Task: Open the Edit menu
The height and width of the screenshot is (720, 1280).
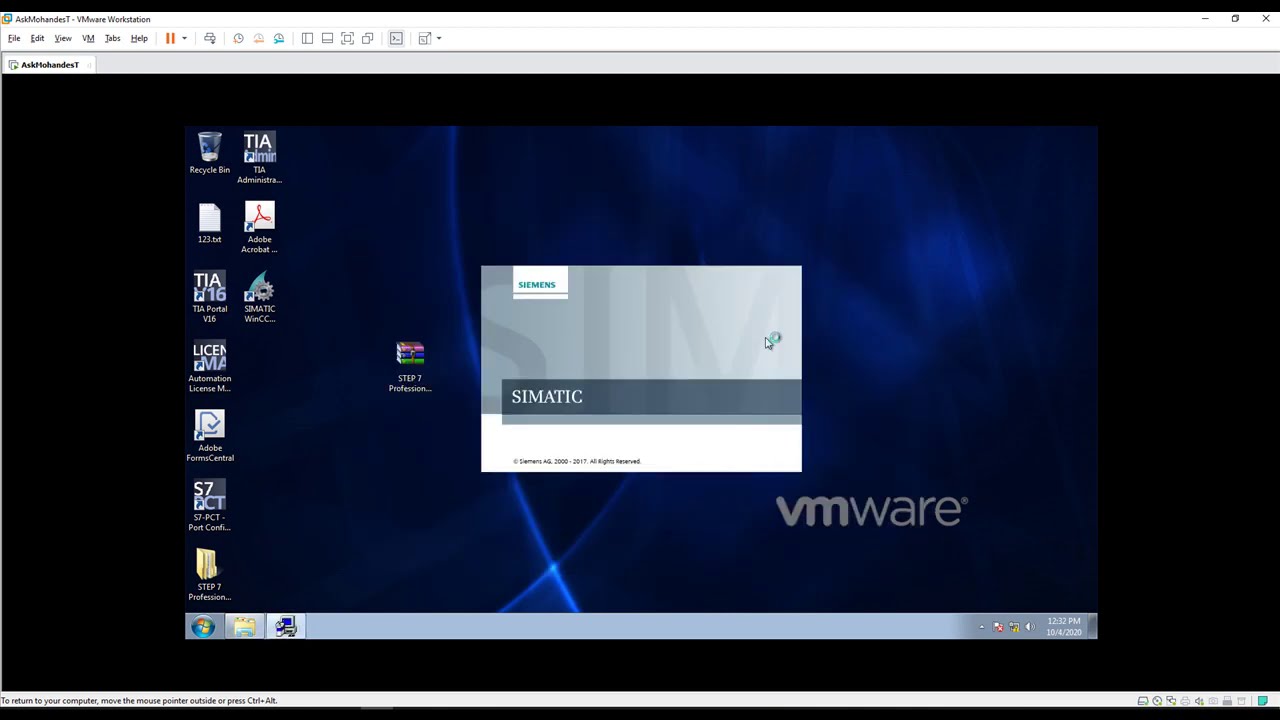Action: click(x=37, y=38)
